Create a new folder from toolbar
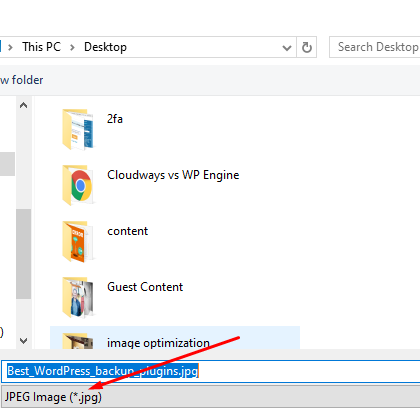 [21, 80]
